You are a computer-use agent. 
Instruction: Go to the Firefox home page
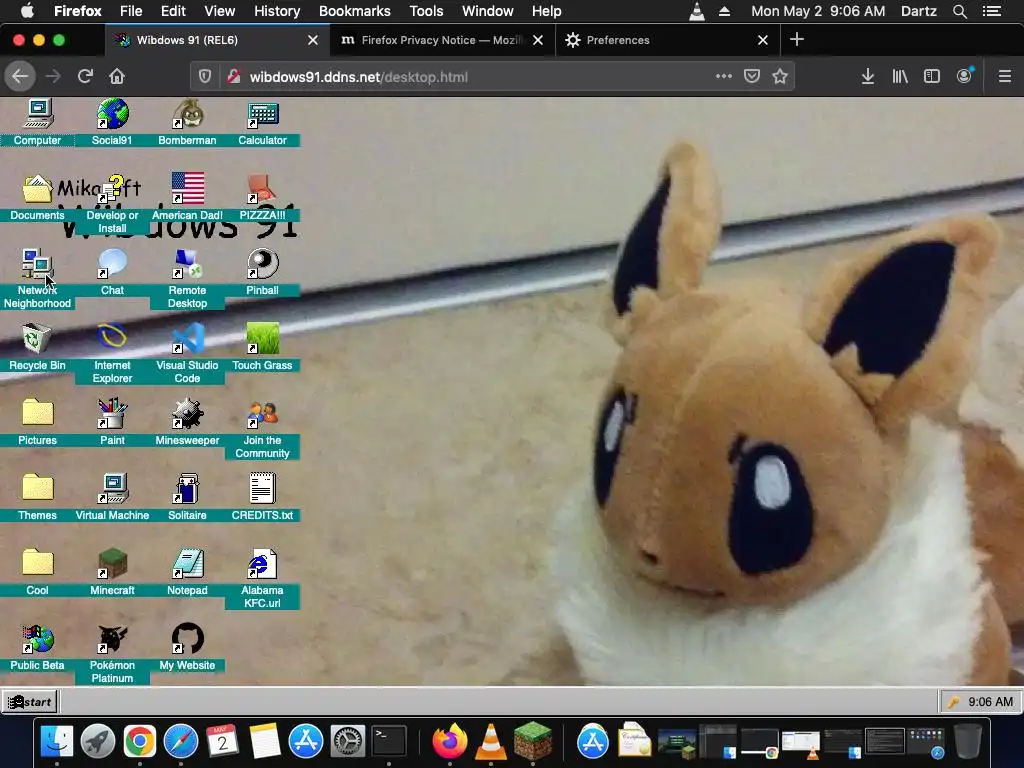coord(117,76)
